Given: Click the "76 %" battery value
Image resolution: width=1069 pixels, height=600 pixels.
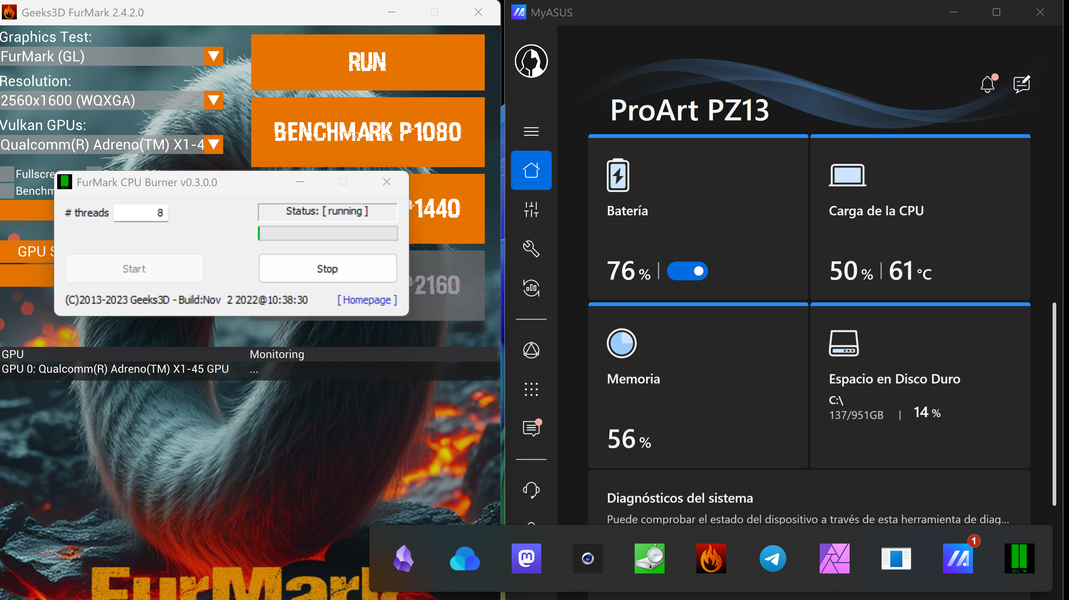Looking at the screenshot, I should click(x=629, y=271).
